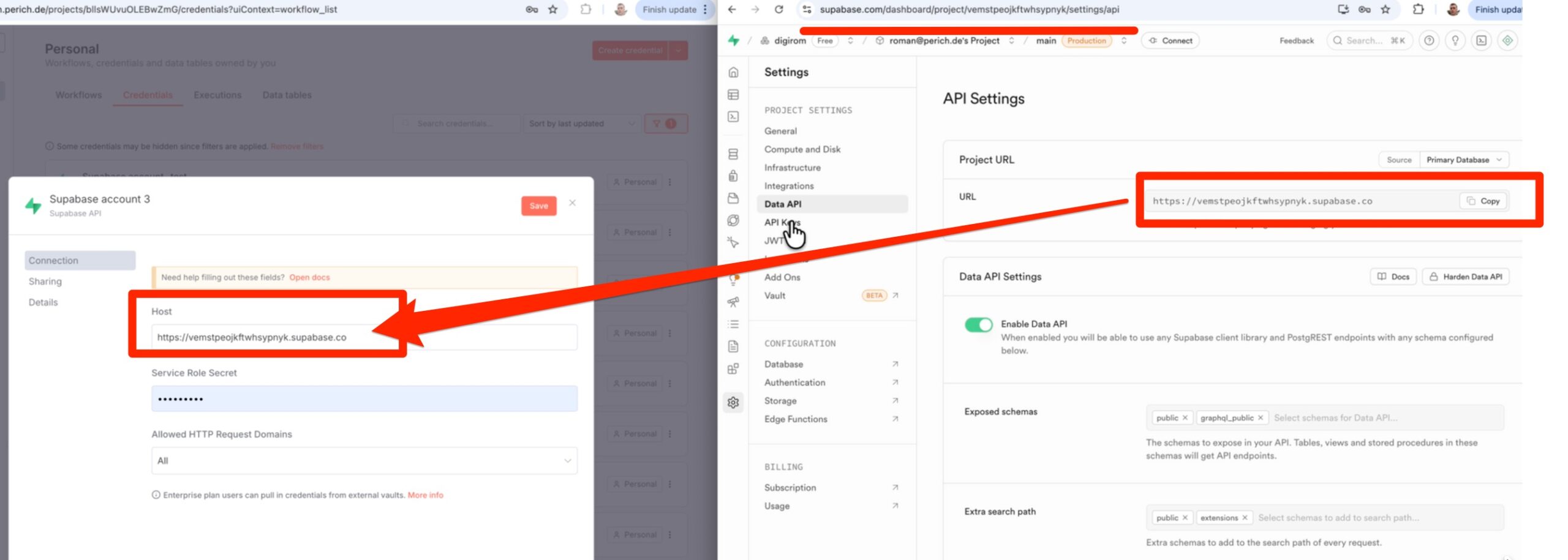
Task: Open Table Editor from Supabase sidebar
Action: click(x=733, y=95)
